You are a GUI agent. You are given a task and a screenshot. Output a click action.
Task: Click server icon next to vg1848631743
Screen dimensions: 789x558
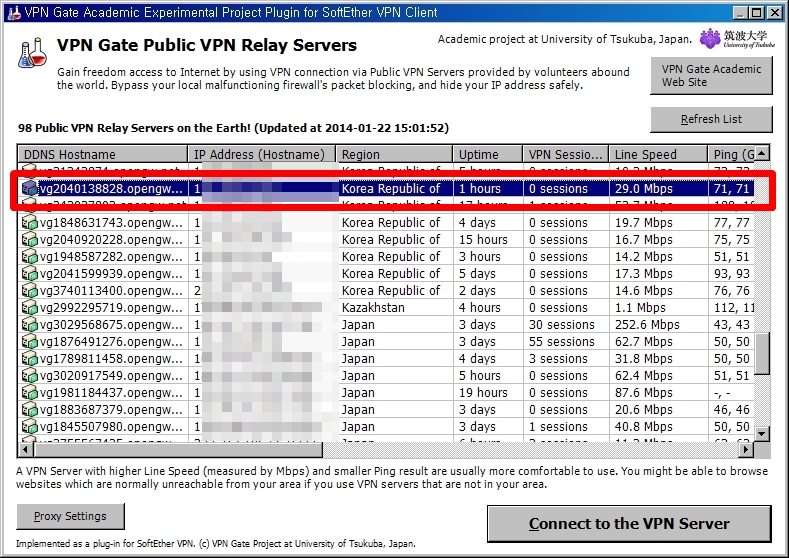point(29,223)
